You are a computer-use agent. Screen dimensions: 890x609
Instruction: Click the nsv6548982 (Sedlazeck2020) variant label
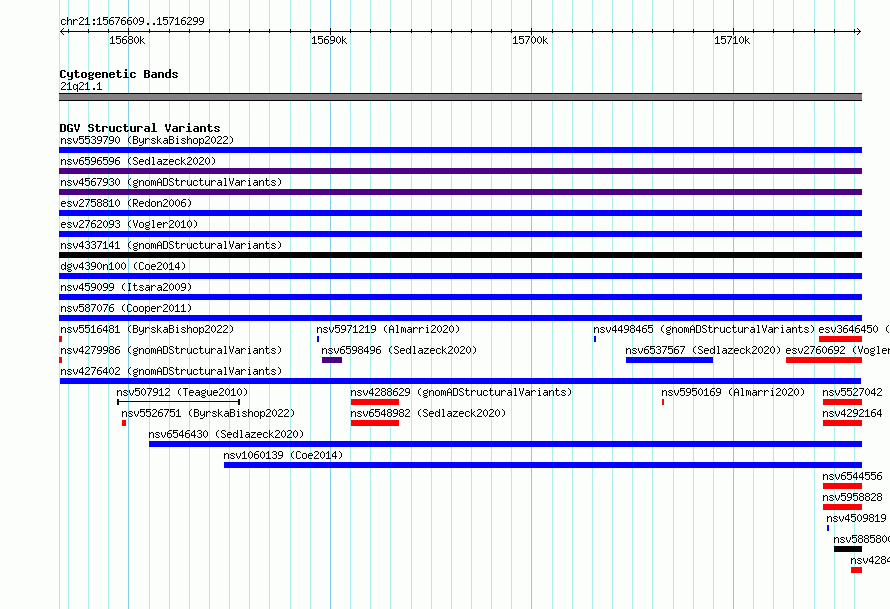point(428,413)
